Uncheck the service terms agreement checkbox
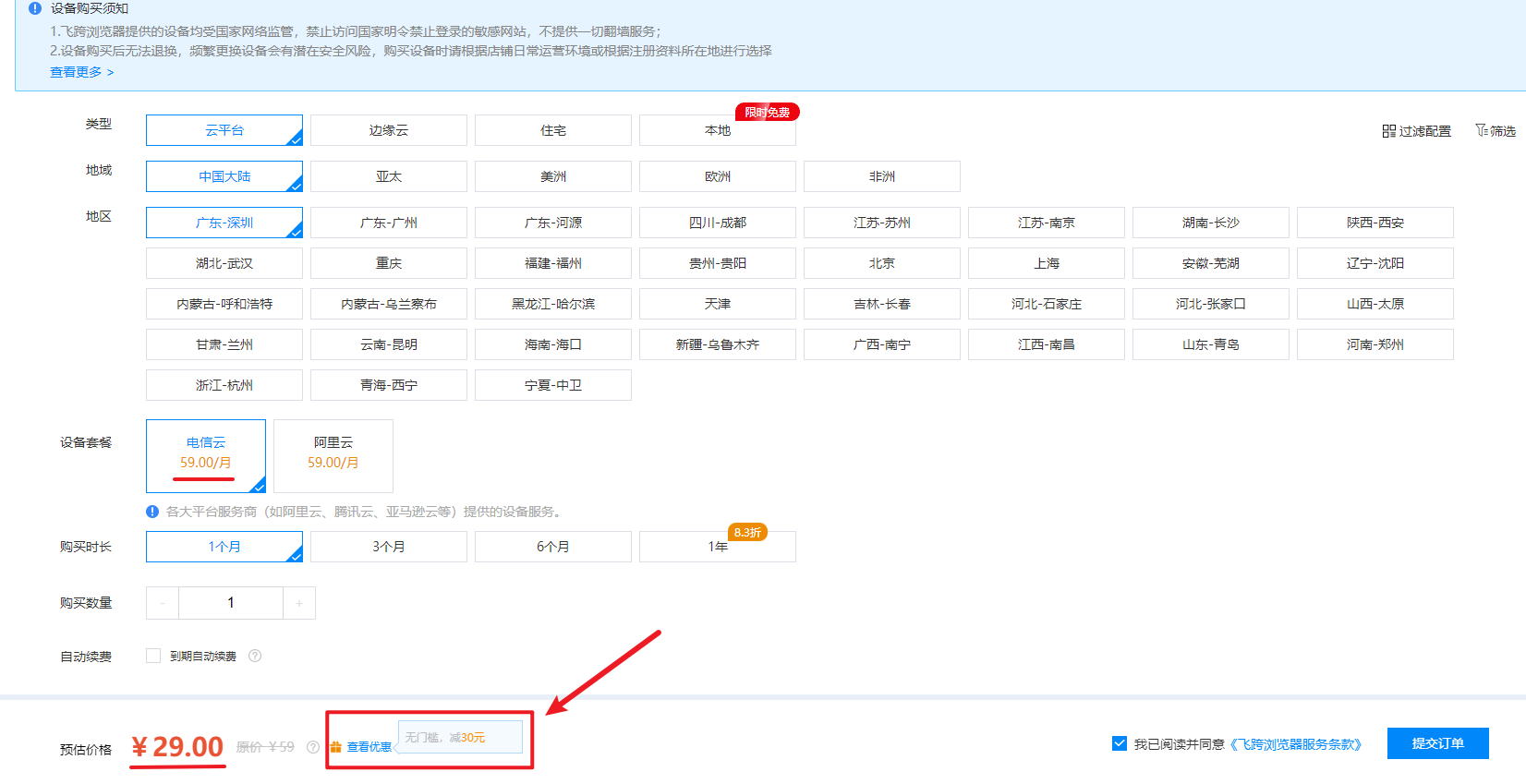This screenshot has height=784, width=1526. pos(1120,743)
